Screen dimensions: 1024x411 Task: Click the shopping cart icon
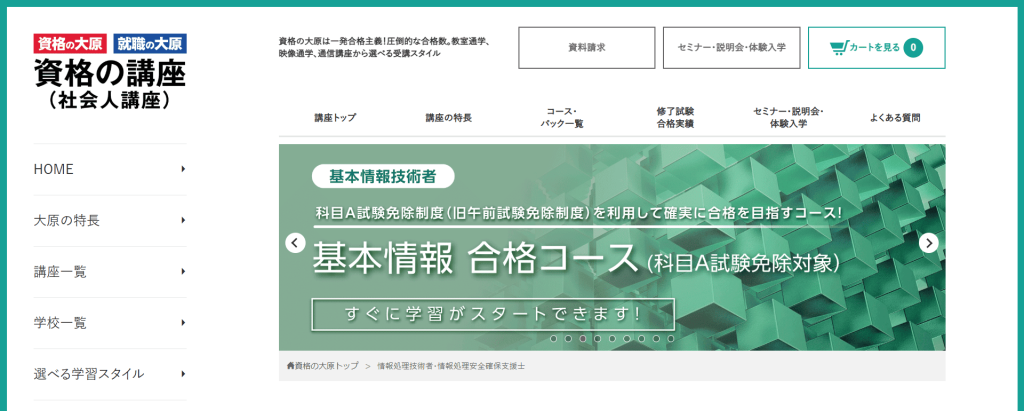(x=839, y=48)
